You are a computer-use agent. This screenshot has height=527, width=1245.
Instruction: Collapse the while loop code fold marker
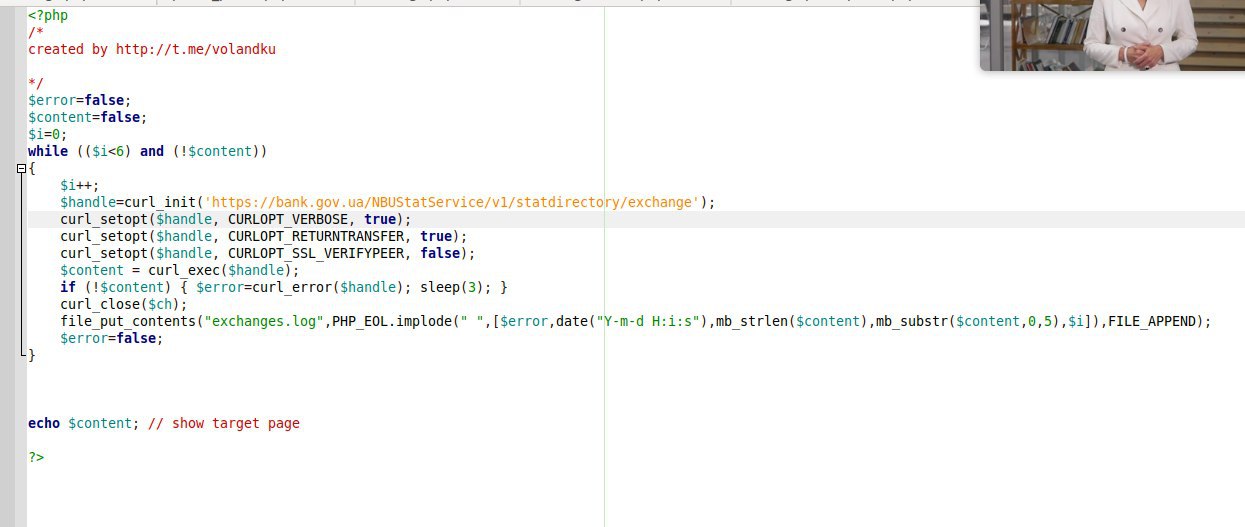coord(21,169)
